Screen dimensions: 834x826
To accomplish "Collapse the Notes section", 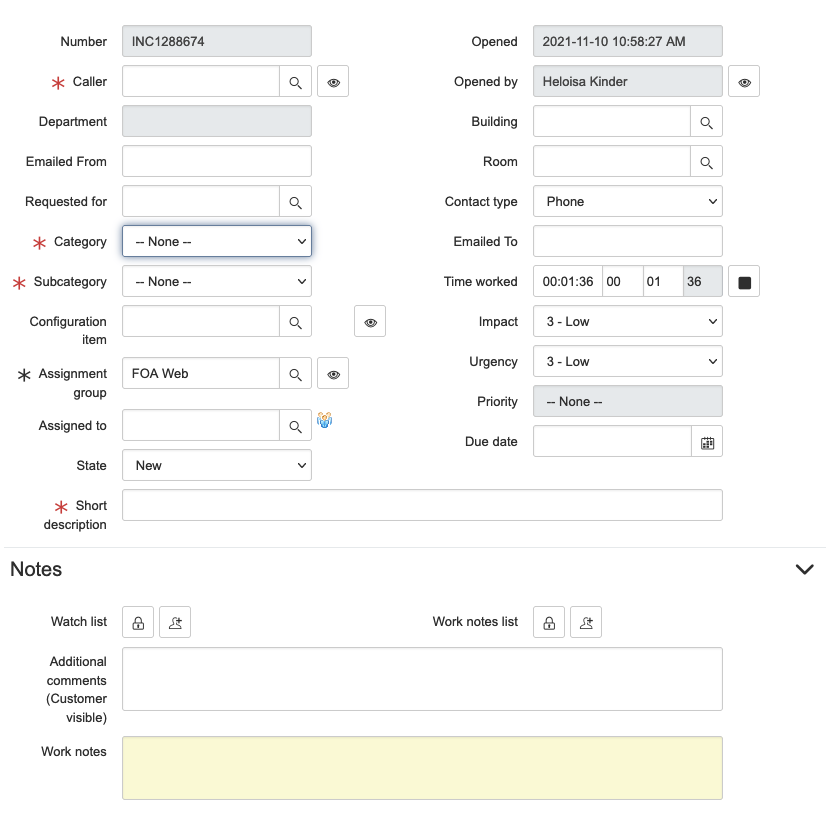I will (804, 569).
